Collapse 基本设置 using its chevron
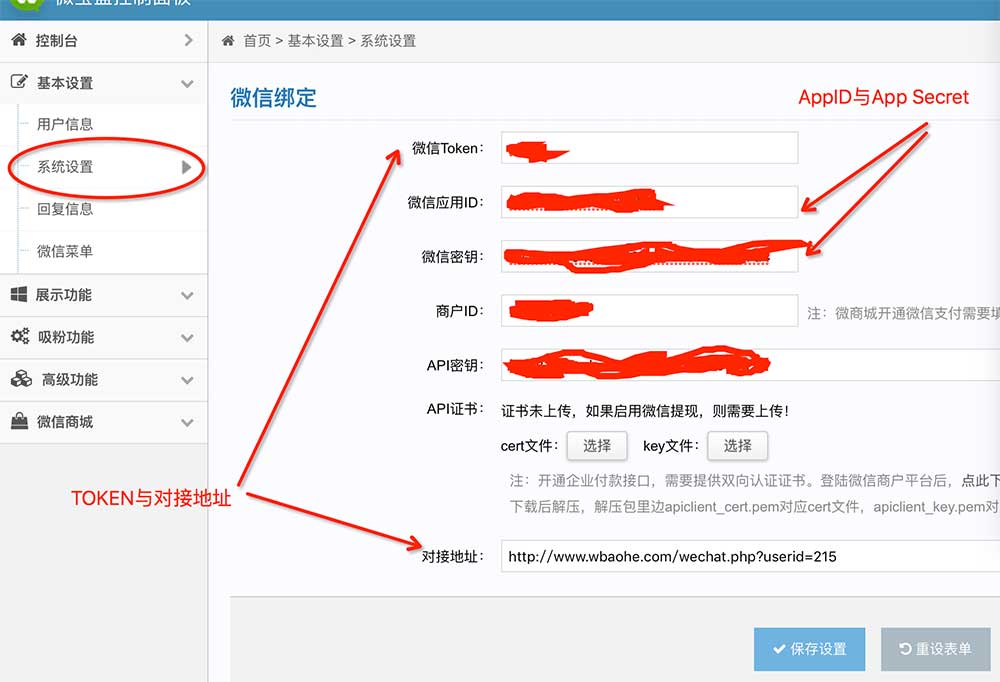 pyautogui.click(x=187, y=84)
